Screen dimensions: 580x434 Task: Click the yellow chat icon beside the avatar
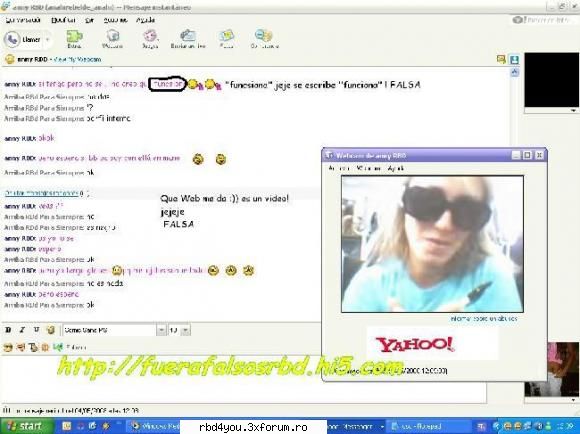[x=501, y=59]
